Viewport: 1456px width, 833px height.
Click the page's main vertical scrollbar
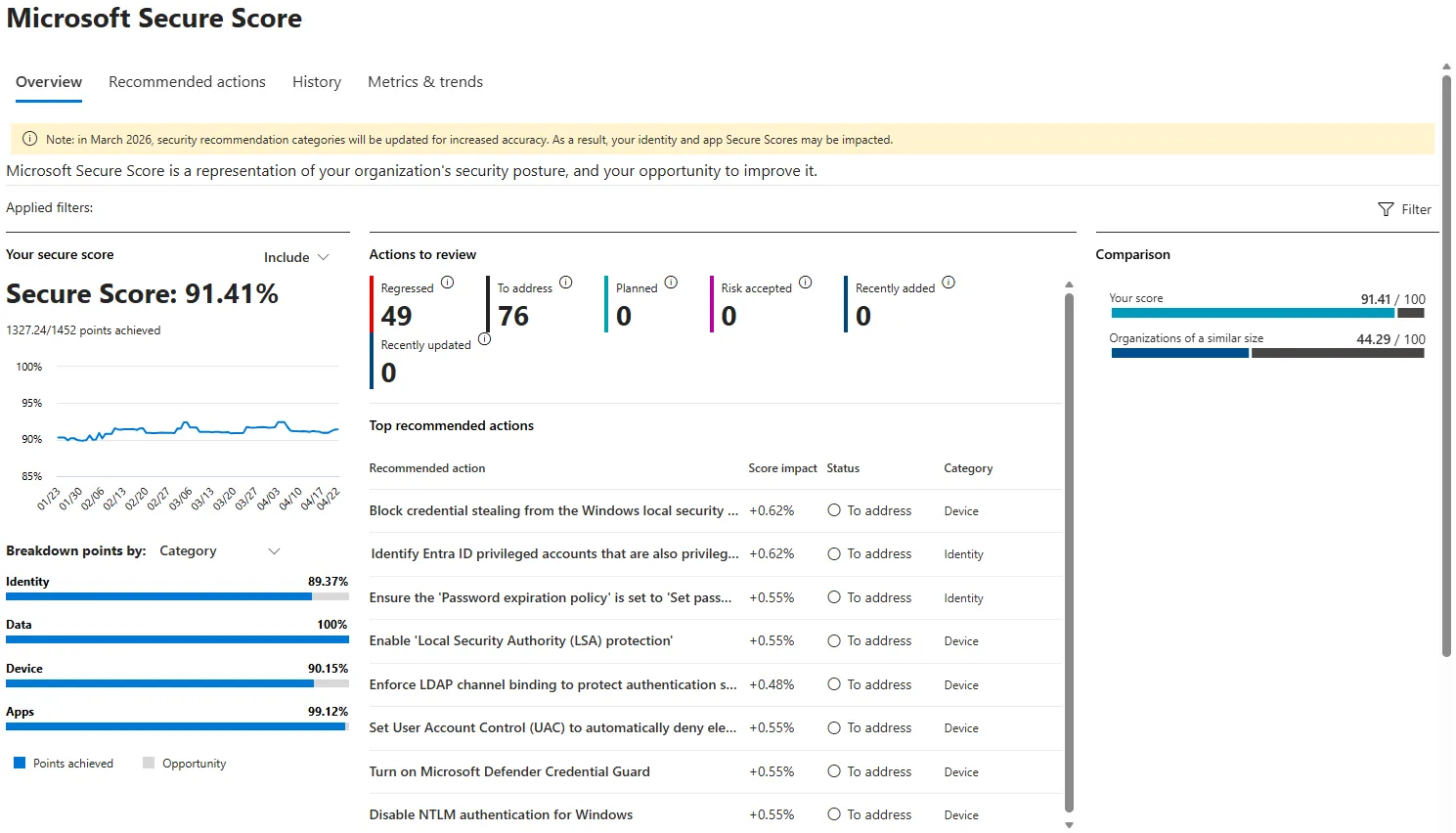tap(1446, 367)
